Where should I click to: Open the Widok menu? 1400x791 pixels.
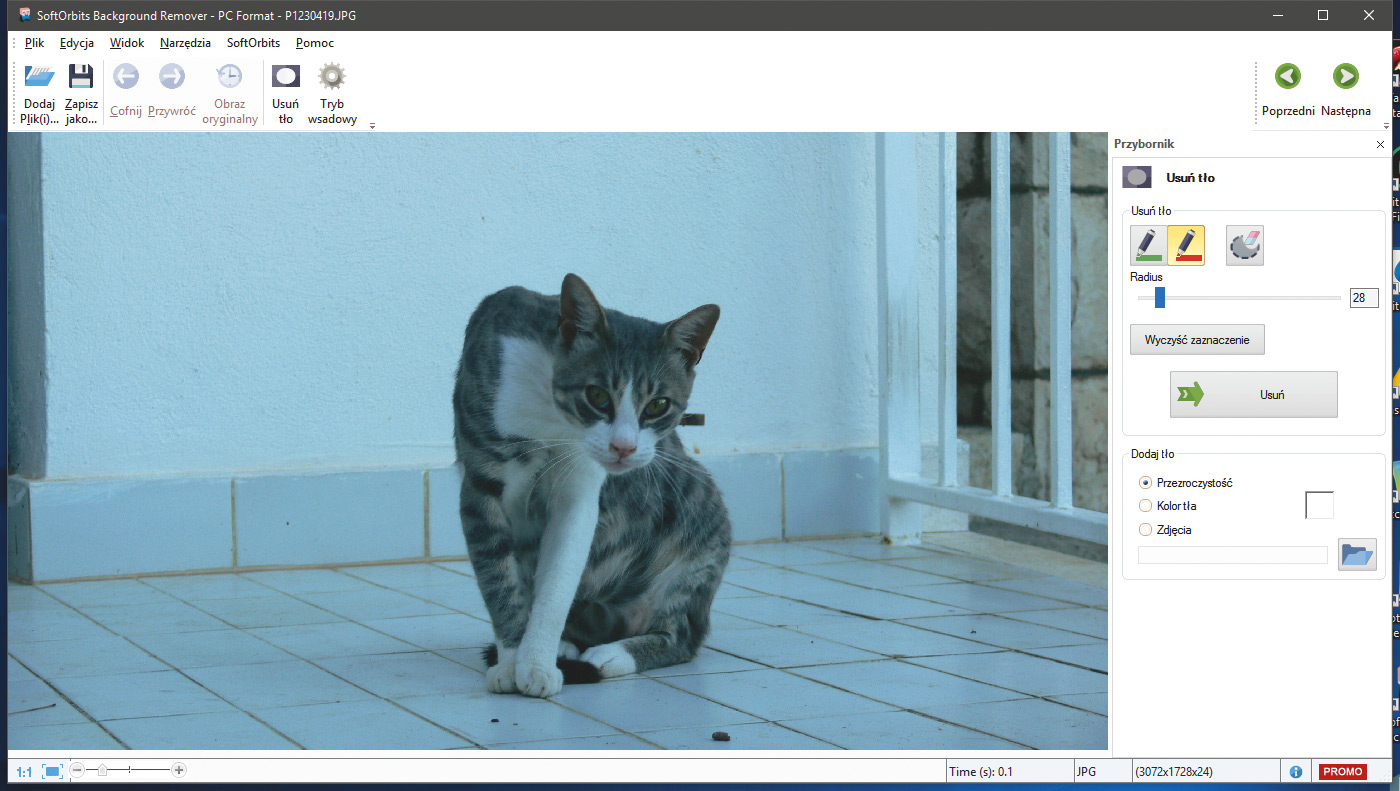(127, 43)
